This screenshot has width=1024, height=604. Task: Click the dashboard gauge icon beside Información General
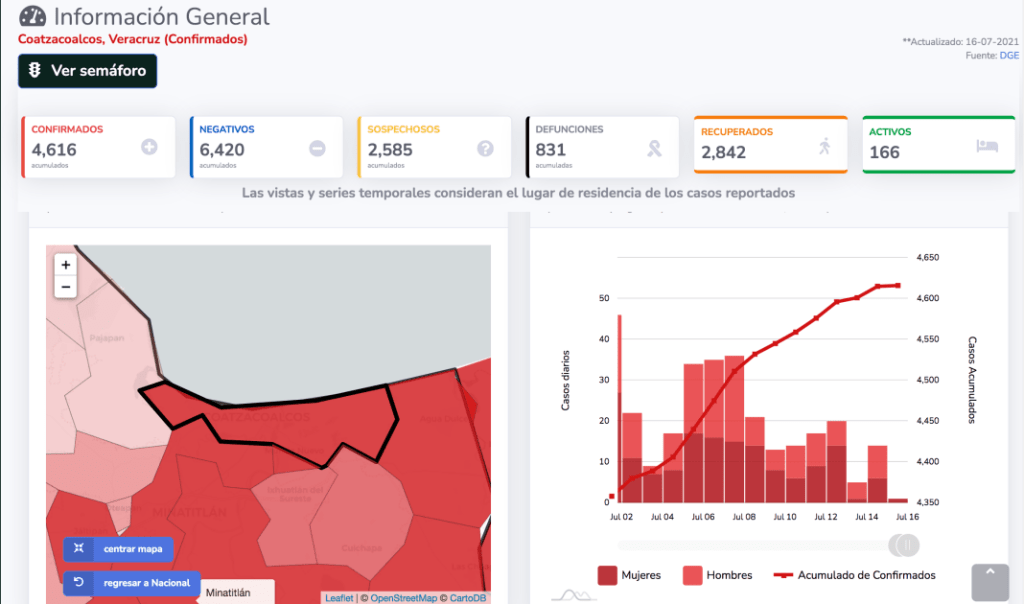(x=32, y=17)
